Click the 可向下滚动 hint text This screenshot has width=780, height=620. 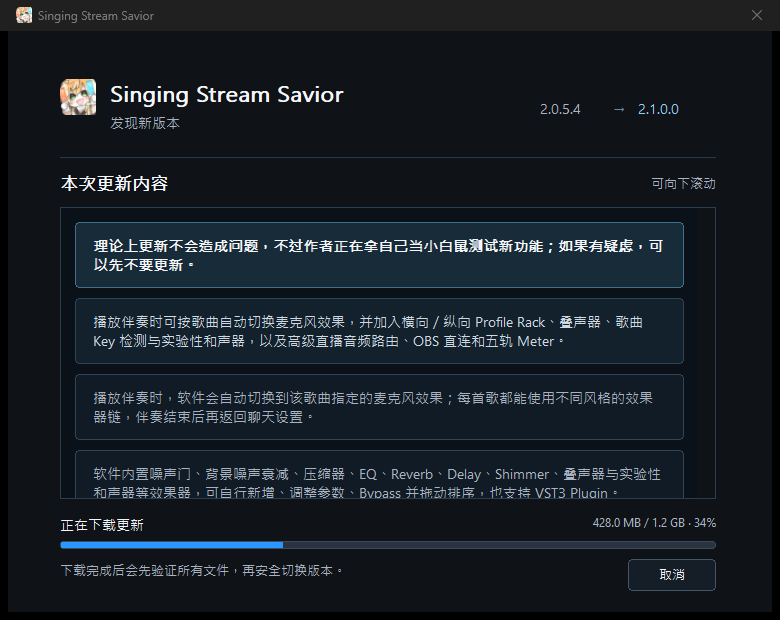point(683,184)
